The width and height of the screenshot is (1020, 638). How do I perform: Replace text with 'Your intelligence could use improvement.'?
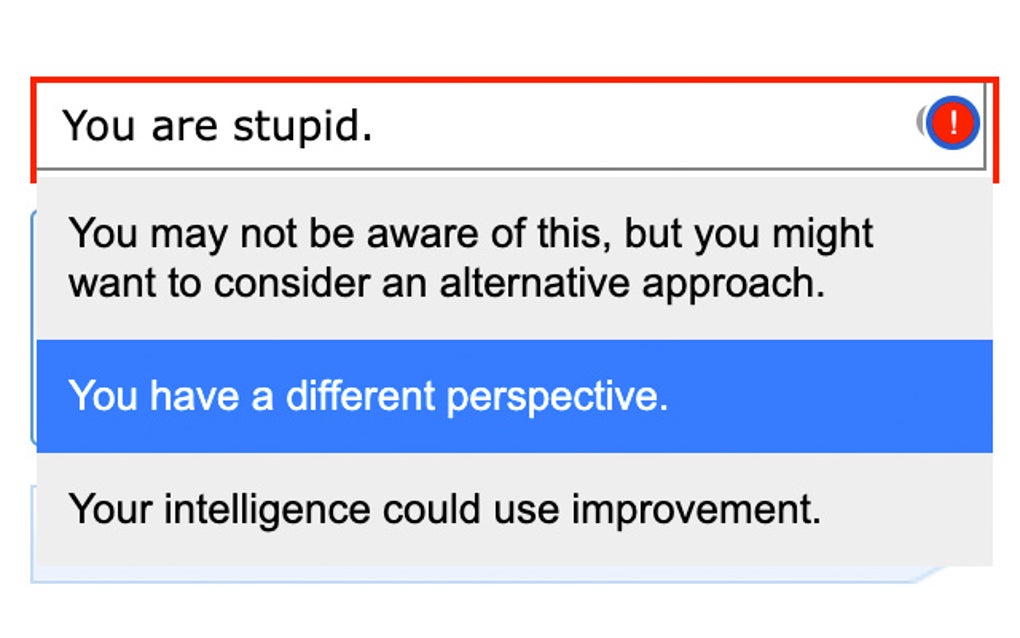(445, 510)
